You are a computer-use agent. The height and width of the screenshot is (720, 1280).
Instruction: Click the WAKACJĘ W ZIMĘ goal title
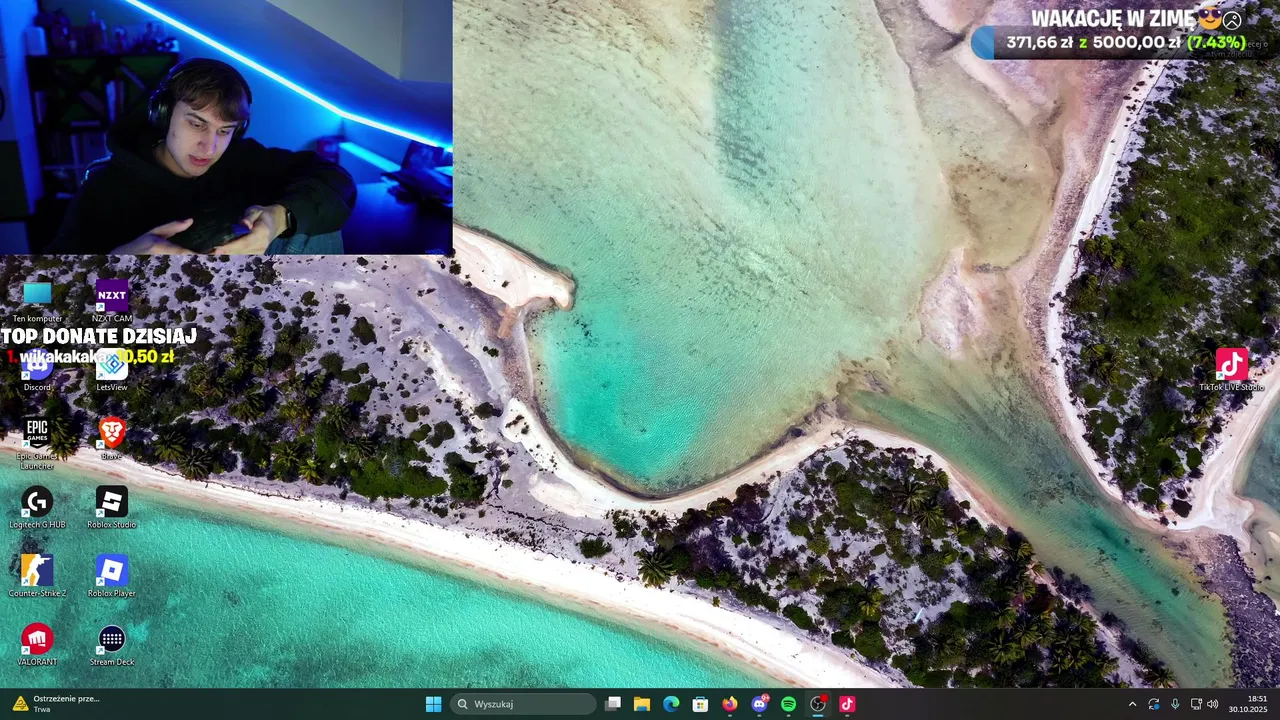pos(1114,19)
